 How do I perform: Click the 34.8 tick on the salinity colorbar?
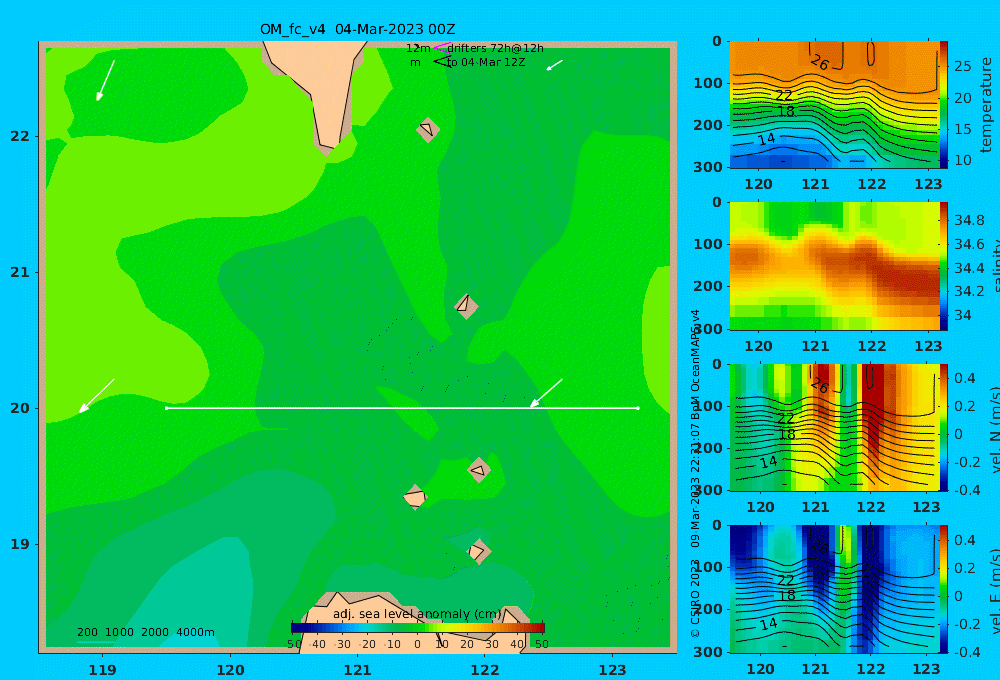(969, 220)
